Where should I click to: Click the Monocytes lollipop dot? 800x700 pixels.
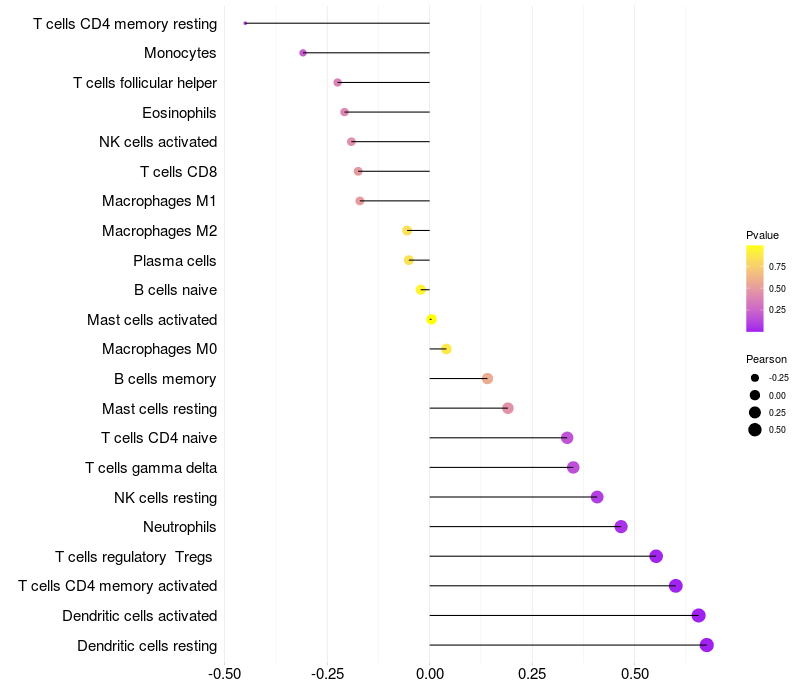coord(303,53)
